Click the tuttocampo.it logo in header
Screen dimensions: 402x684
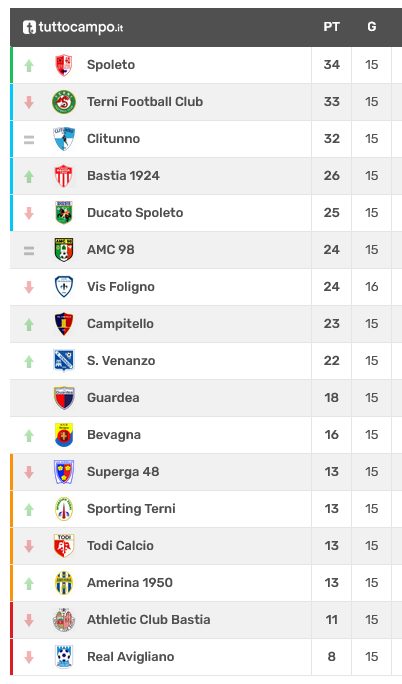pyautogui.click(x=73, y=27)
